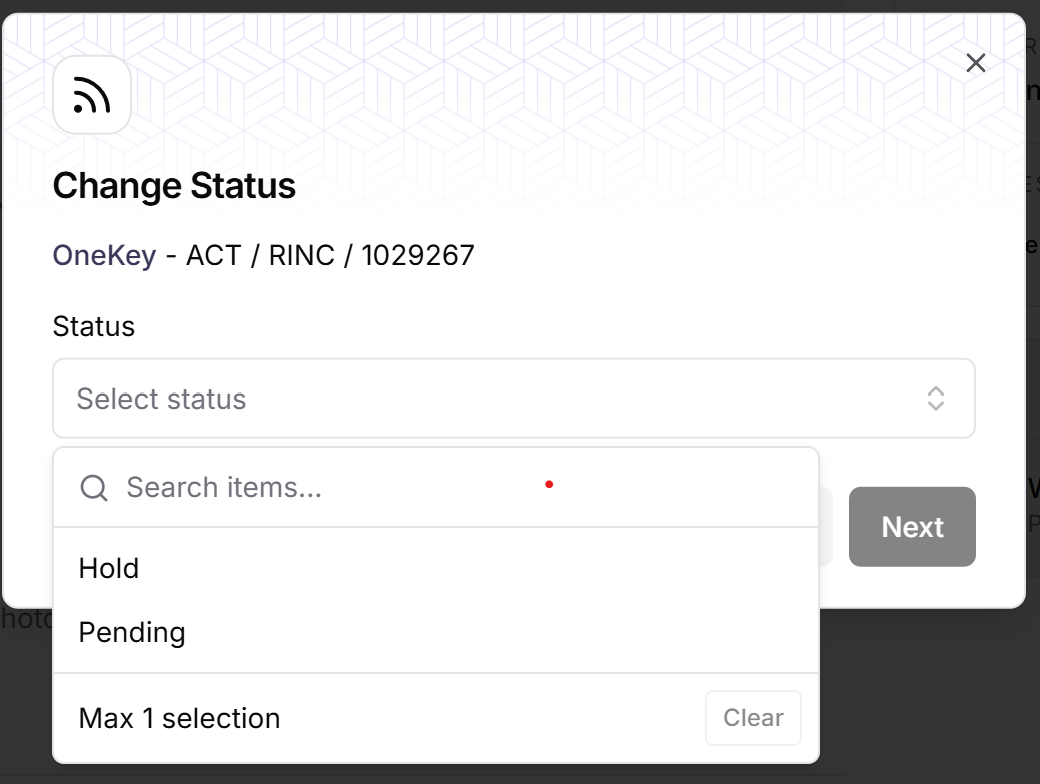Click the cut-off 'hoto' text behind the dialog

[x=26, y=619]
